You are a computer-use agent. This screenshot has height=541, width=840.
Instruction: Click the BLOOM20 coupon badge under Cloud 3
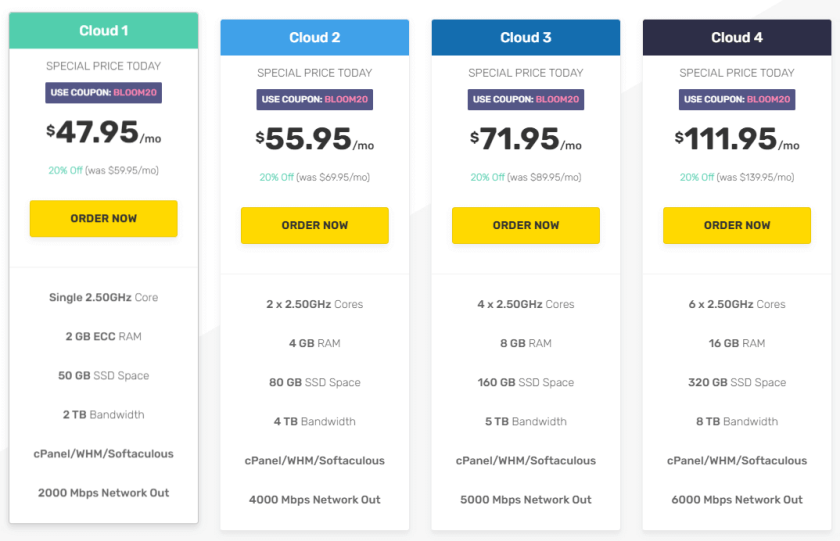(x=526, y=100)
